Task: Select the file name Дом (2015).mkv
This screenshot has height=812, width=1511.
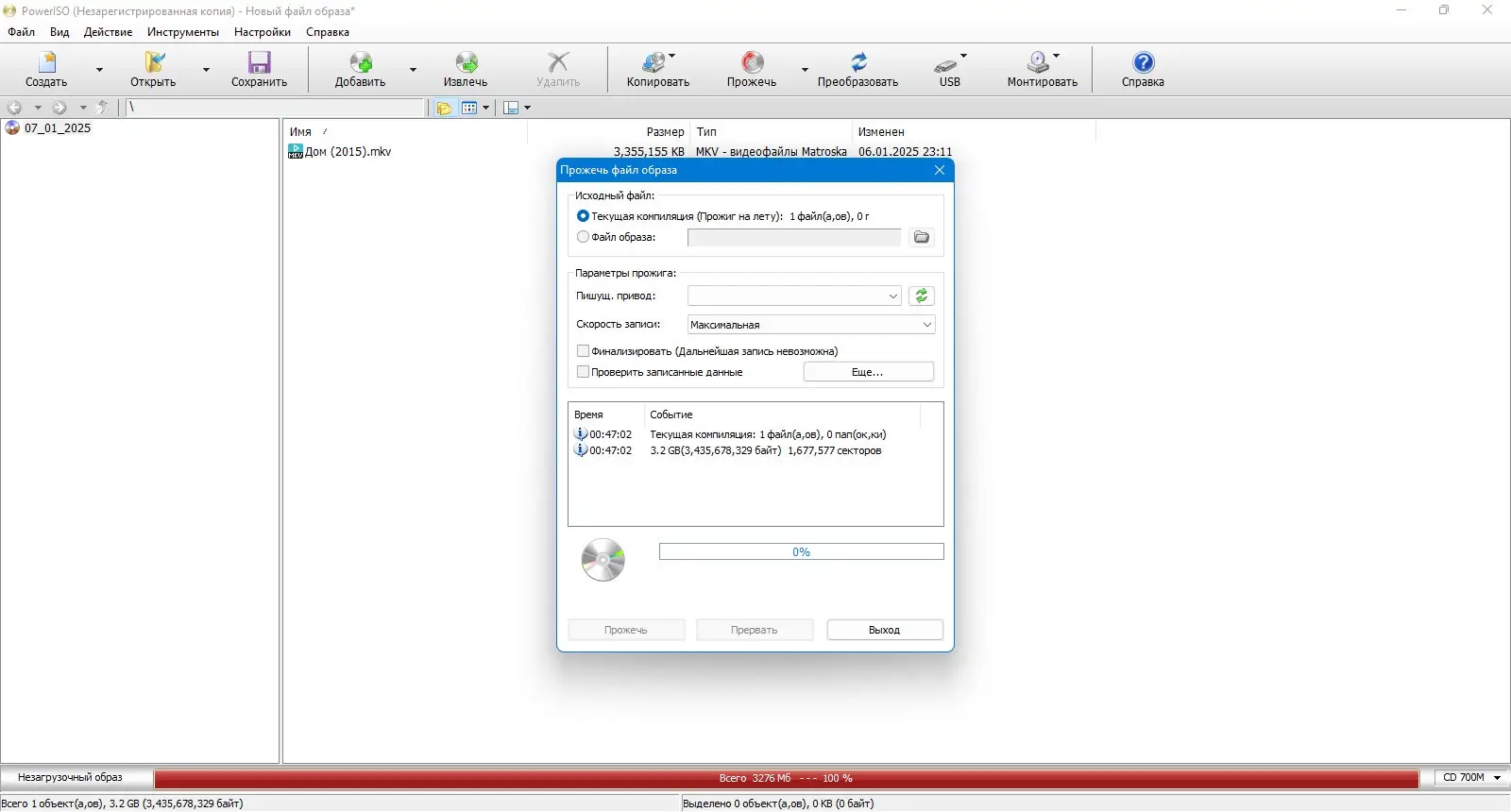Action: pyautogui.click(x=348, y=151)
